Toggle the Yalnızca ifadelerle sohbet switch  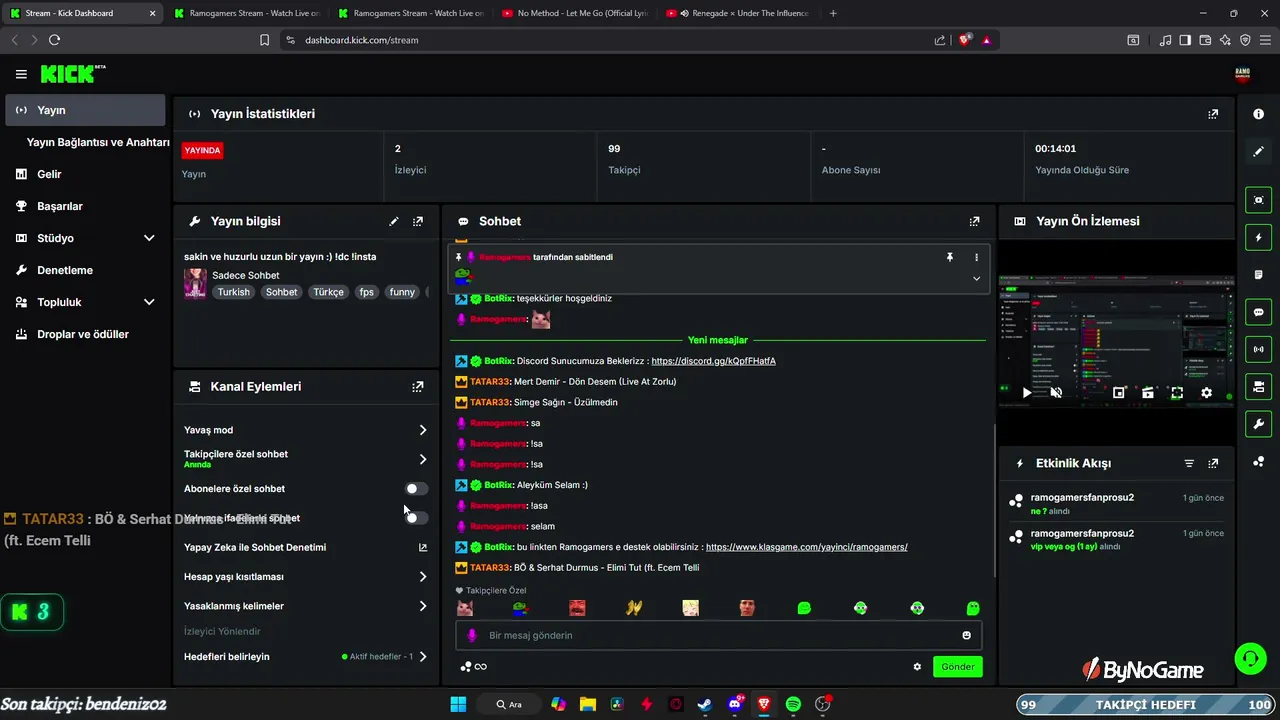coord(416,518)
